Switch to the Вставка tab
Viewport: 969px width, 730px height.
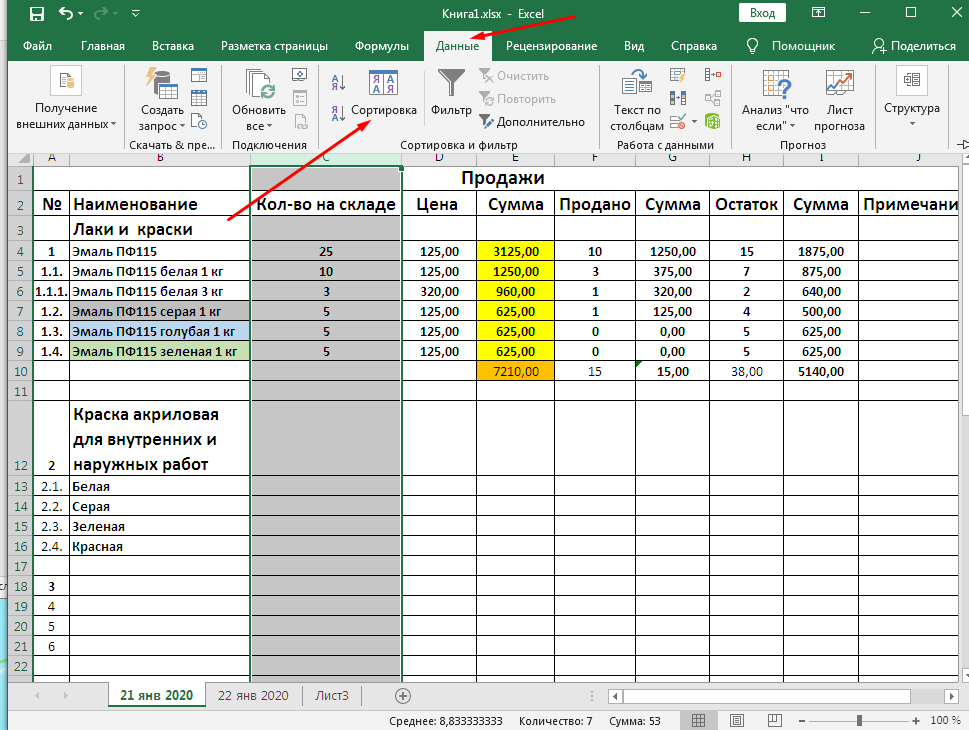pyautogui.click(x=172, y=46)
